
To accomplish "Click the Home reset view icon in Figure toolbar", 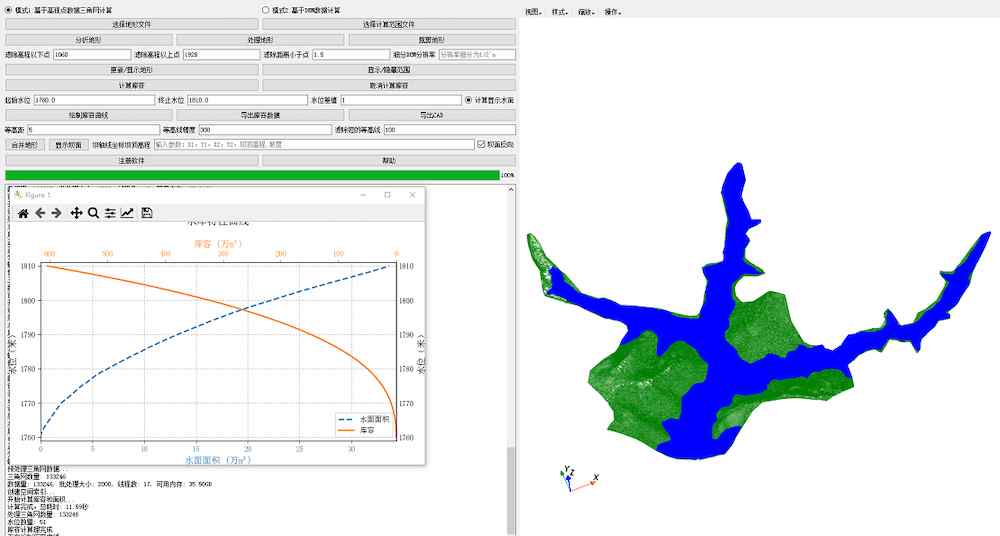I will (23, 213).
